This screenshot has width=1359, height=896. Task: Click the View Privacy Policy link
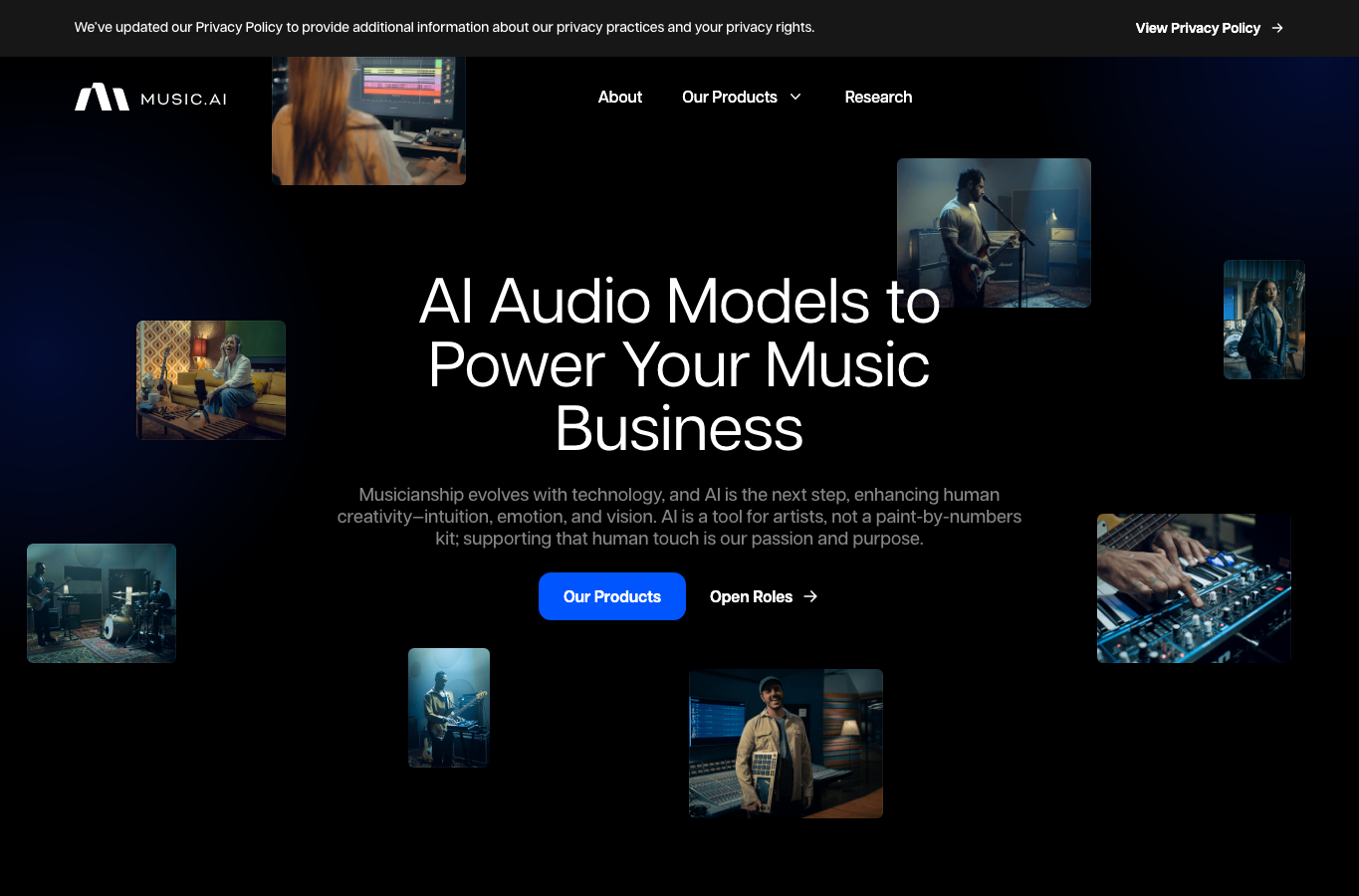tap(1209, 28)
